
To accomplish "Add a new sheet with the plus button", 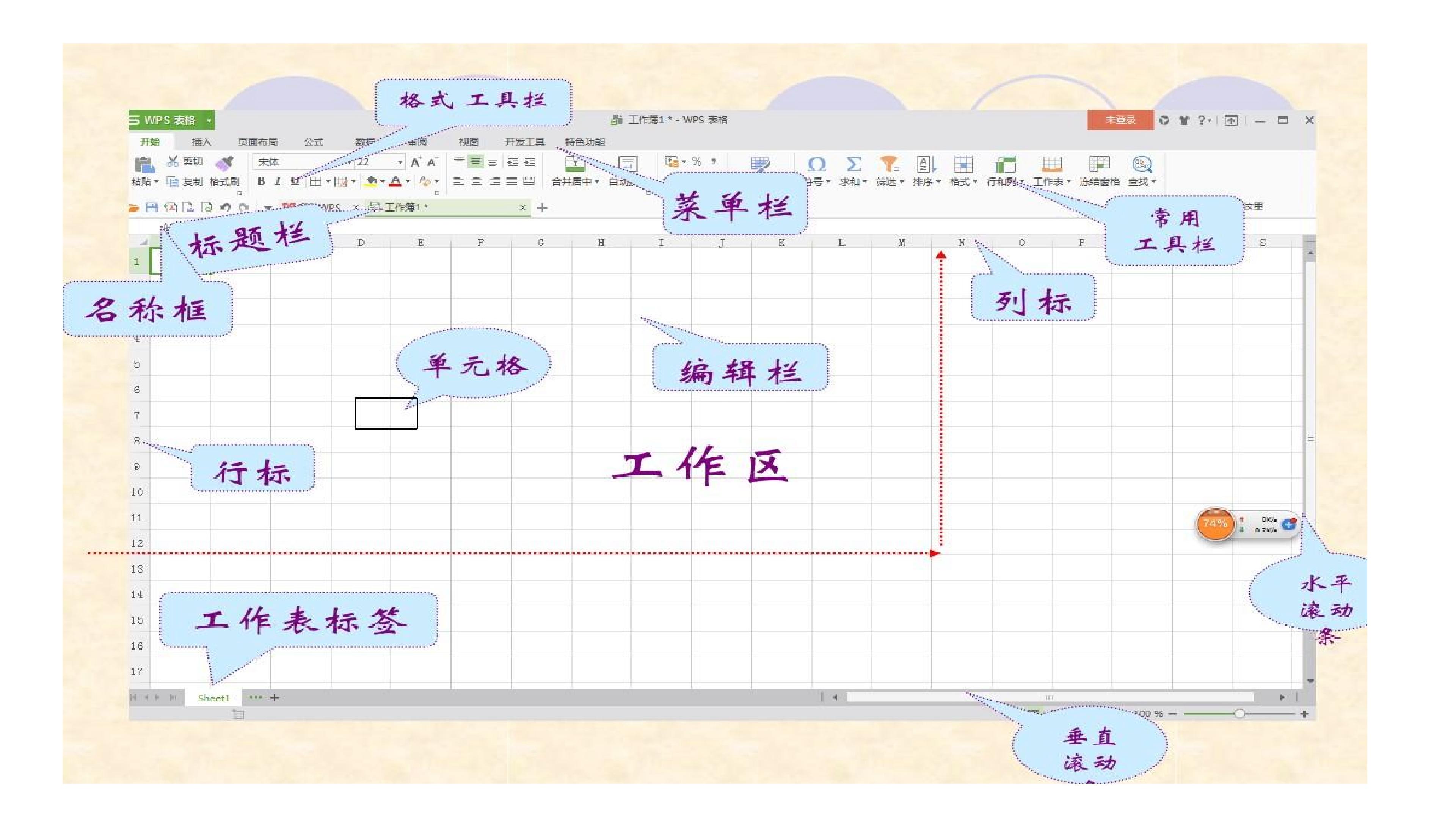I will coord(275,698).
